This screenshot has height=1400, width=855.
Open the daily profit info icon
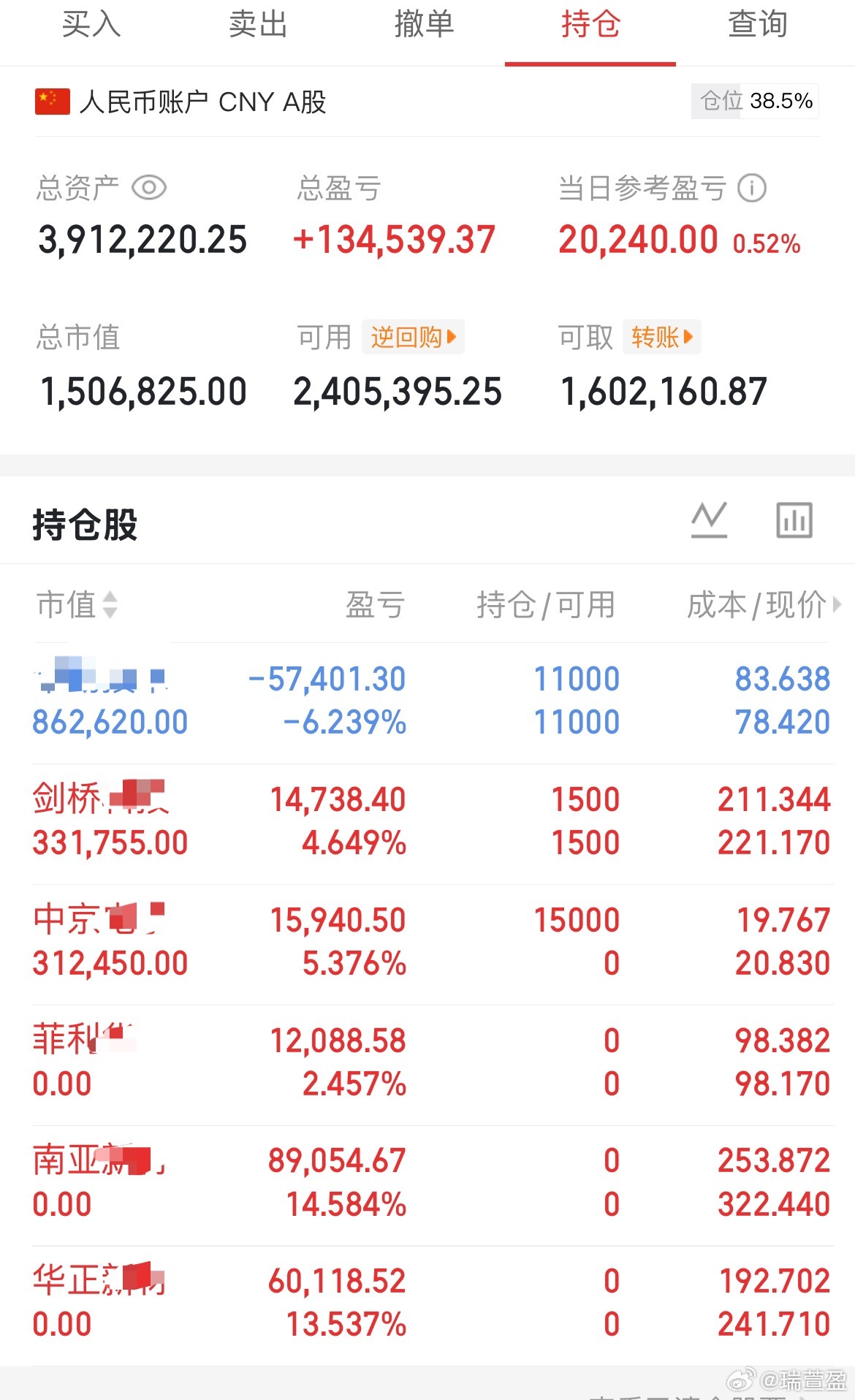[752, 188]
